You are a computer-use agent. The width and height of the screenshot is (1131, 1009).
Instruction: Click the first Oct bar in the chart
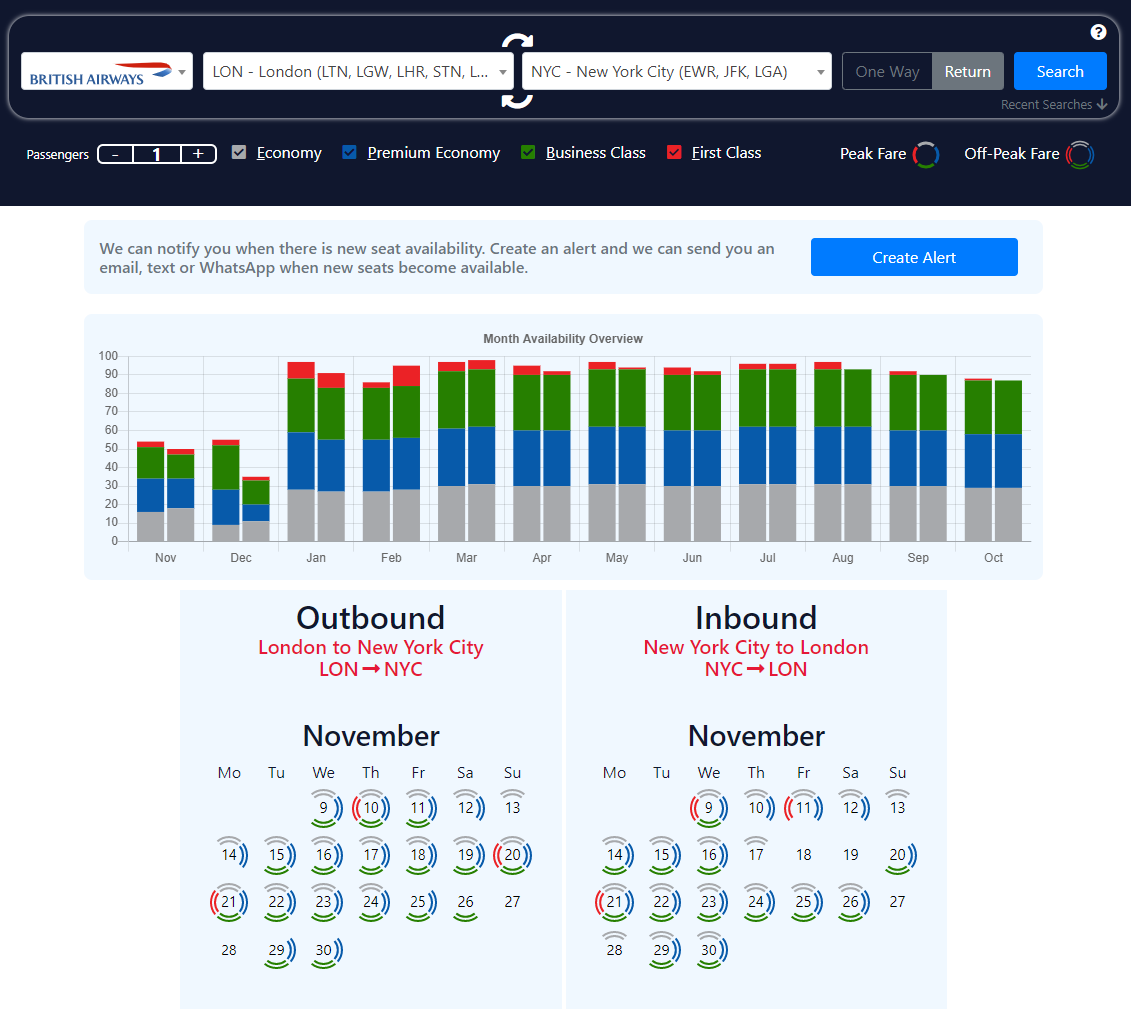click(978, 459)
